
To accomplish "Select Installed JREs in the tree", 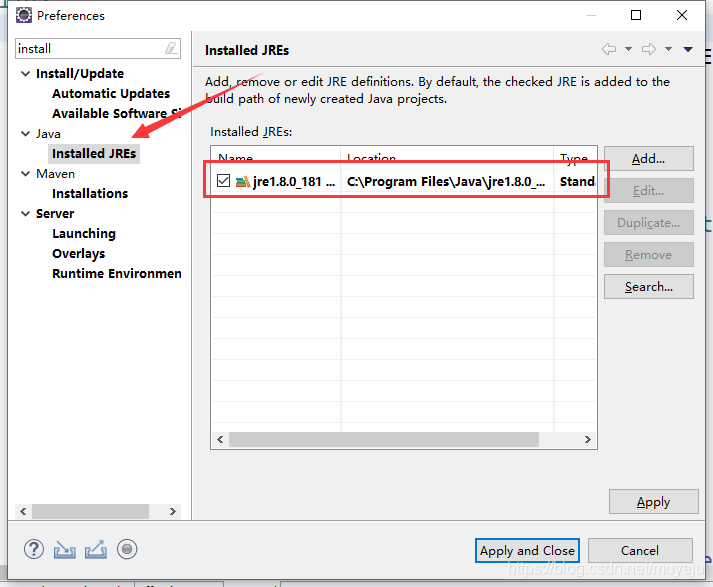I will [x=94, y=154].
